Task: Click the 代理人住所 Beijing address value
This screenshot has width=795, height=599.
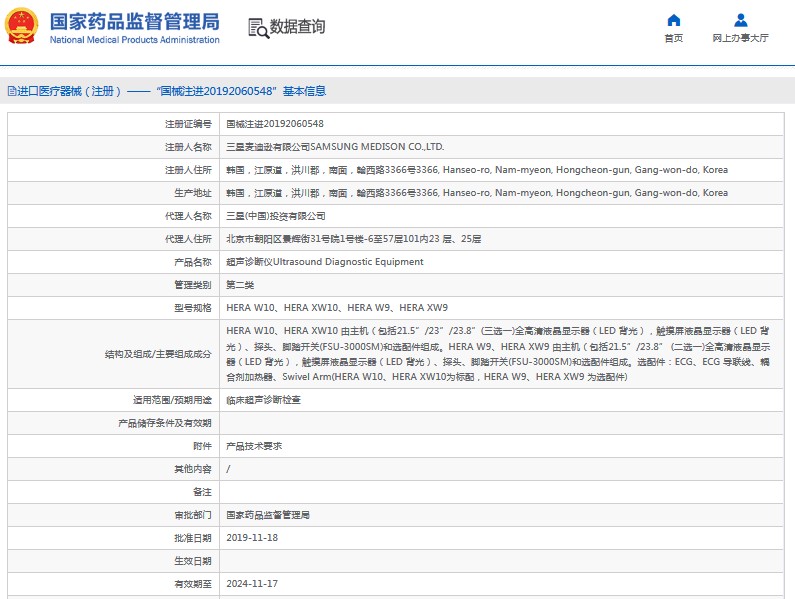Action: tap(353, 239)
